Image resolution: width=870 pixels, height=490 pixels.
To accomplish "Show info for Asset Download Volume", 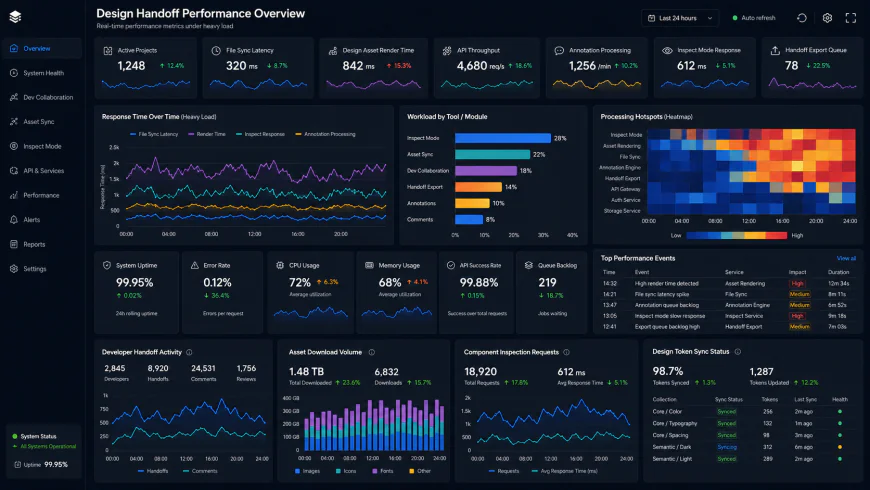I will (372, 352).
